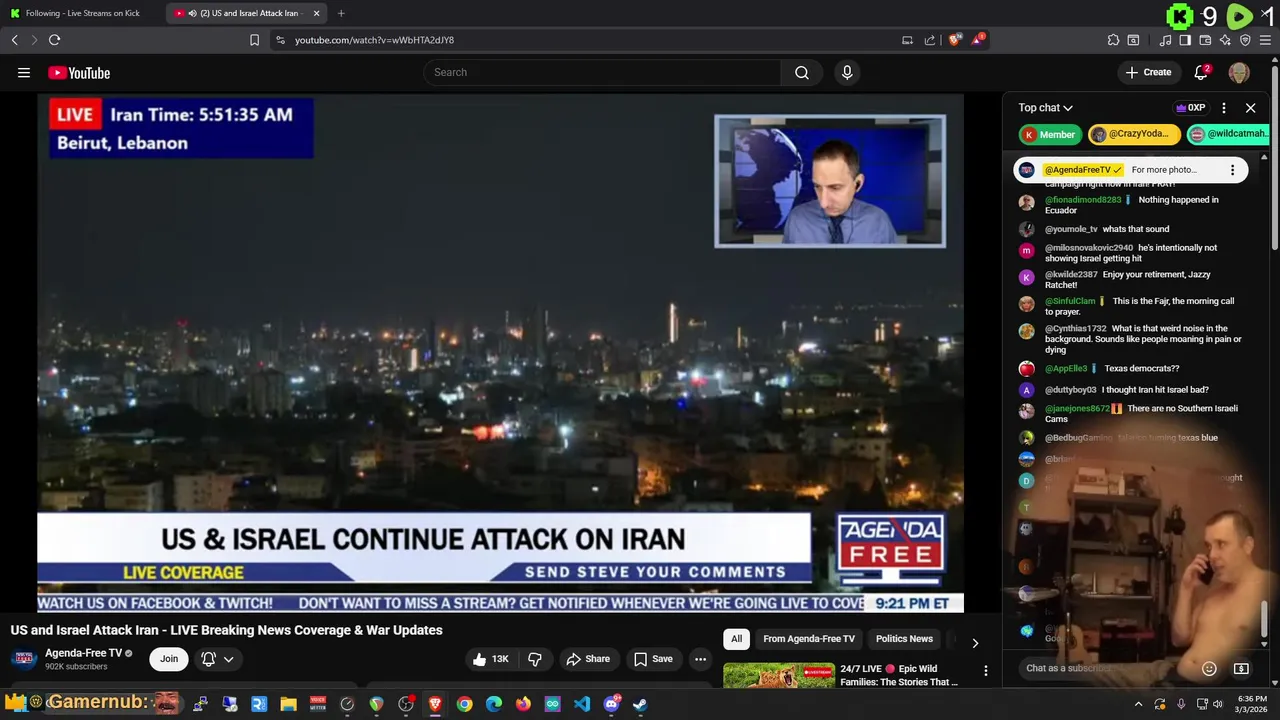Open options for the Epic Wild Families video
The width and height of the screenshot is (1280, 720).
(x=986, y=671)
